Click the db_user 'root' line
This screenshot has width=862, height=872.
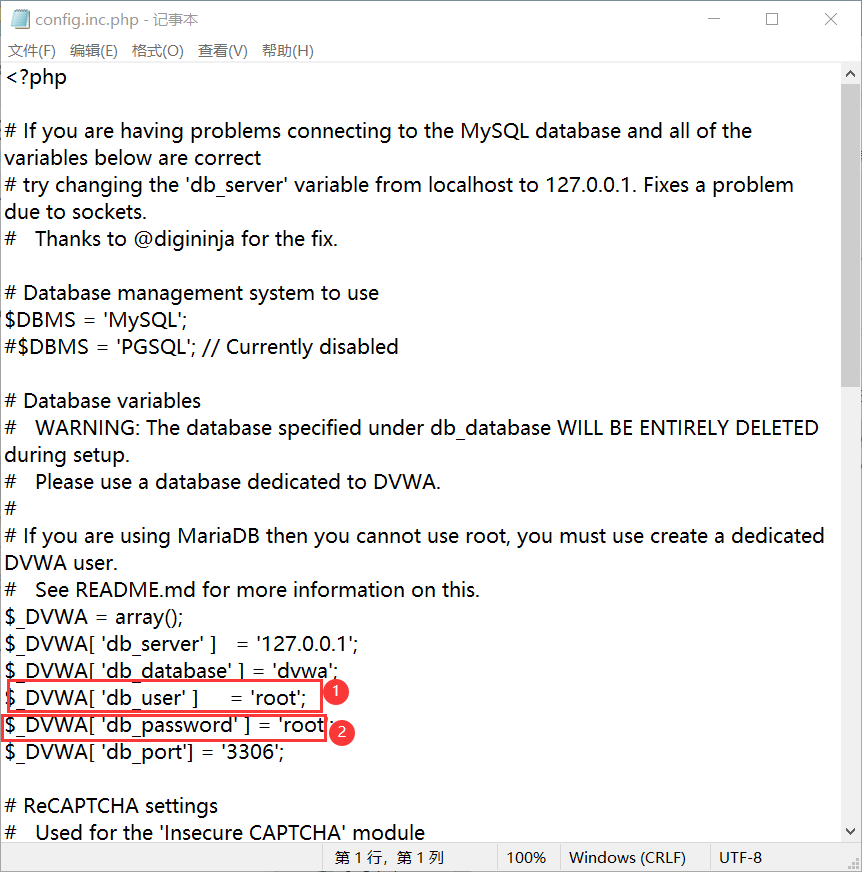[x=156, y=698]
